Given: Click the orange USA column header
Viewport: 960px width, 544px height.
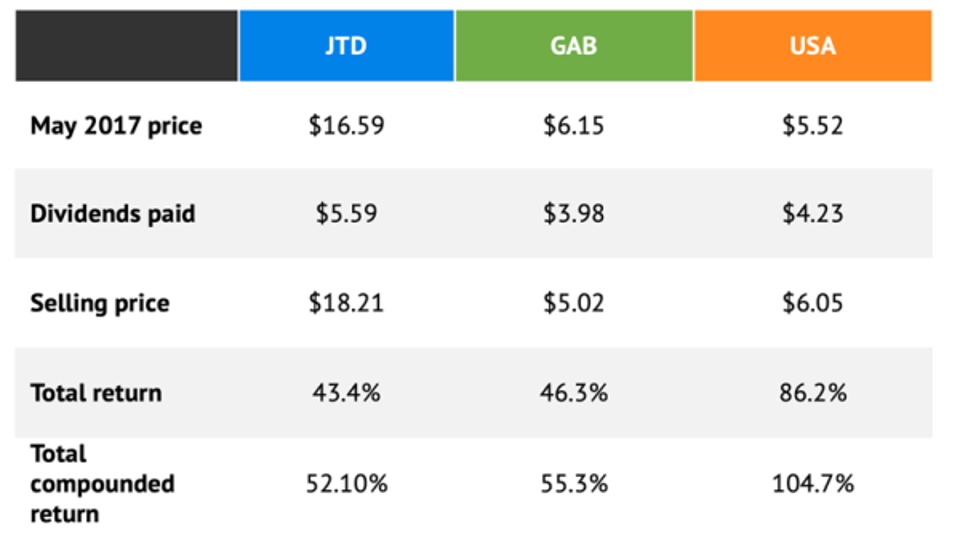Looking at the screenshot, I should (812, 46).
